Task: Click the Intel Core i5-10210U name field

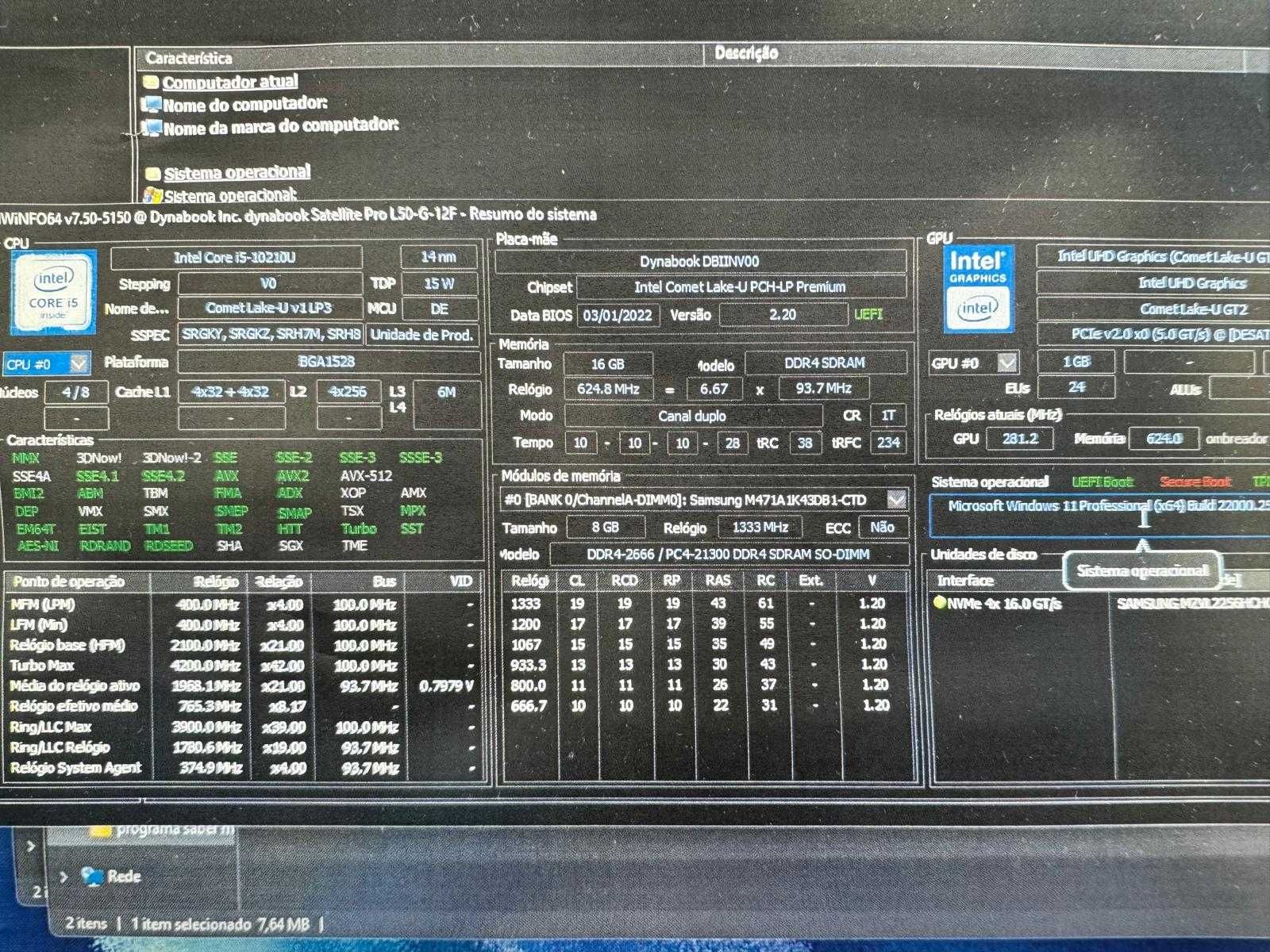Action: point(236,258)
